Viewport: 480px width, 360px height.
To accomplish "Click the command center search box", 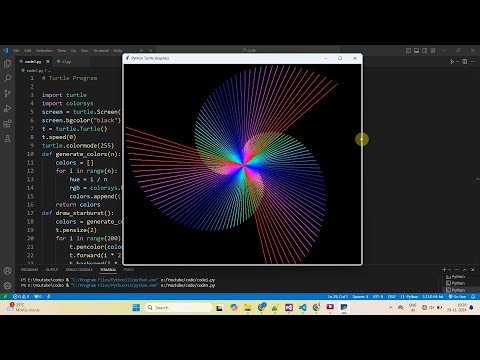I will (250, 50).
